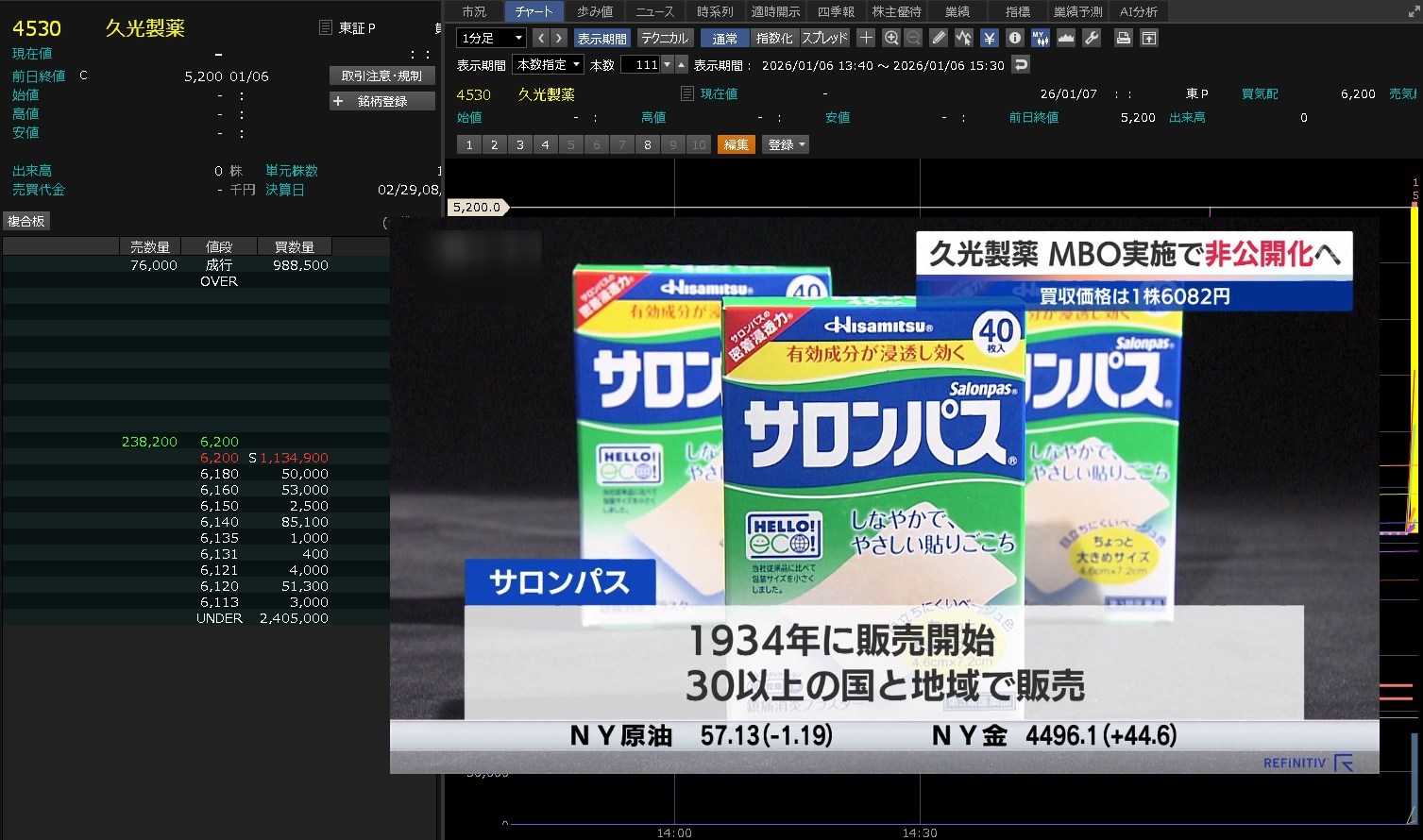Image resolution: width=1423 pixels, height=840 pixels.
Task: Click the 本数 input field showing 111
Action: [642, 65]
